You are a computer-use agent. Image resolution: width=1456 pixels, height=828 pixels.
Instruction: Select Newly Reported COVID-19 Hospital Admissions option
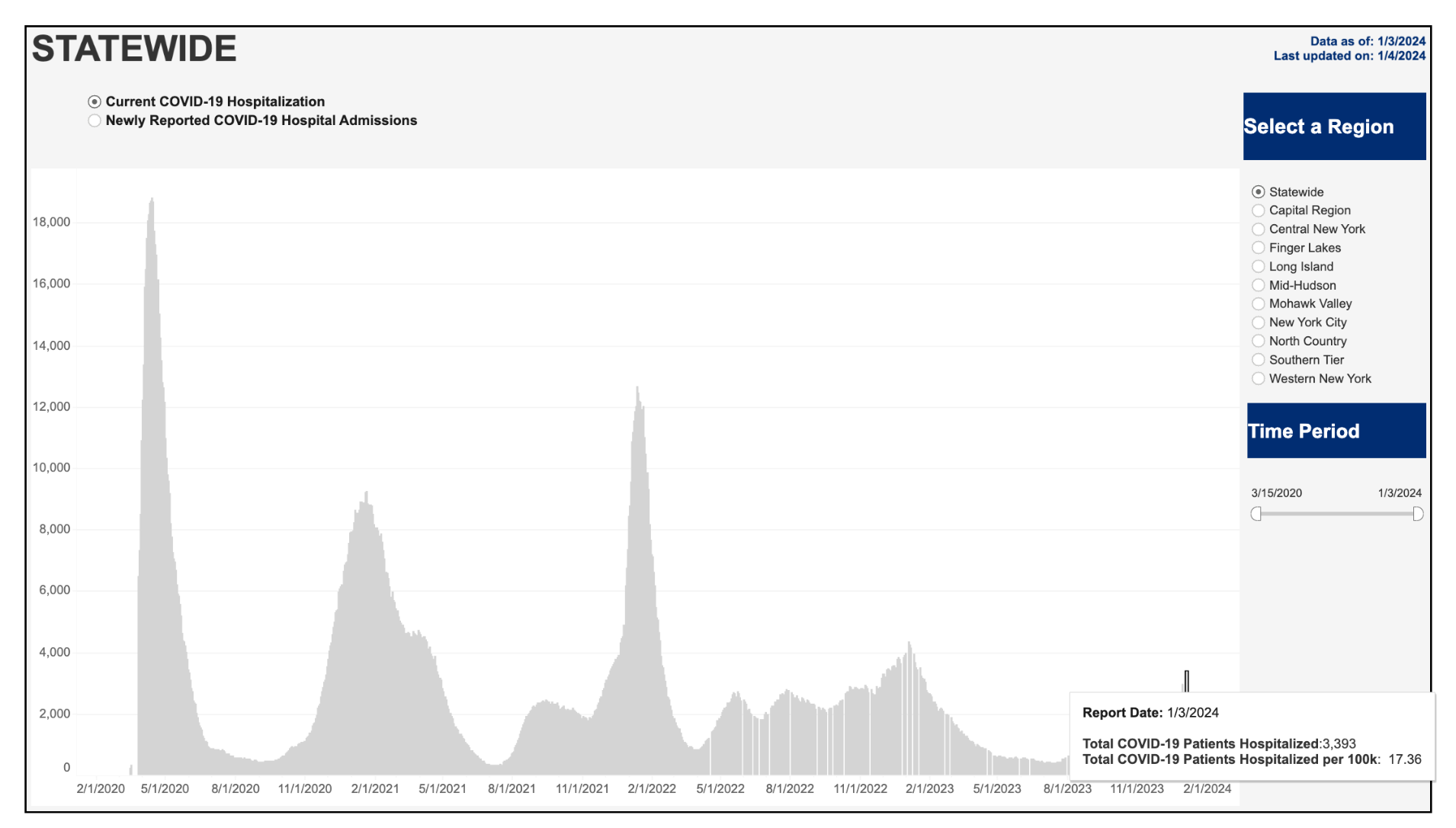coord(95,121)
